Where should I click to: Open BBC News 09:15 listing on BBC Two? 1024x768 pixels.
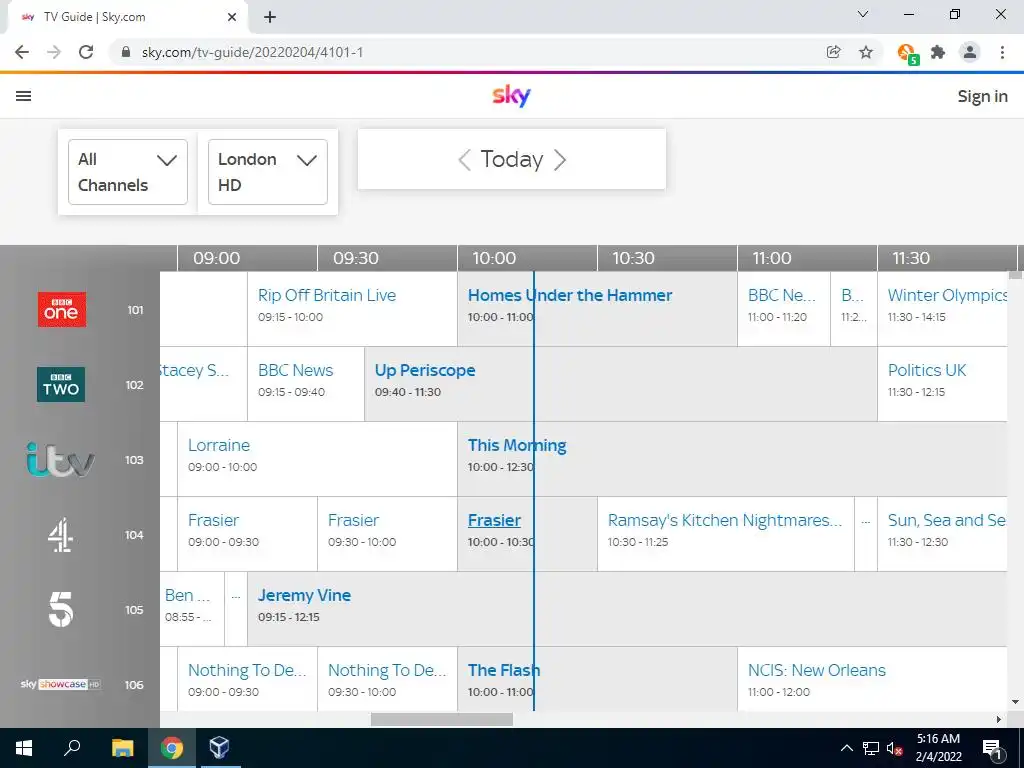click(x=306, y=384)
